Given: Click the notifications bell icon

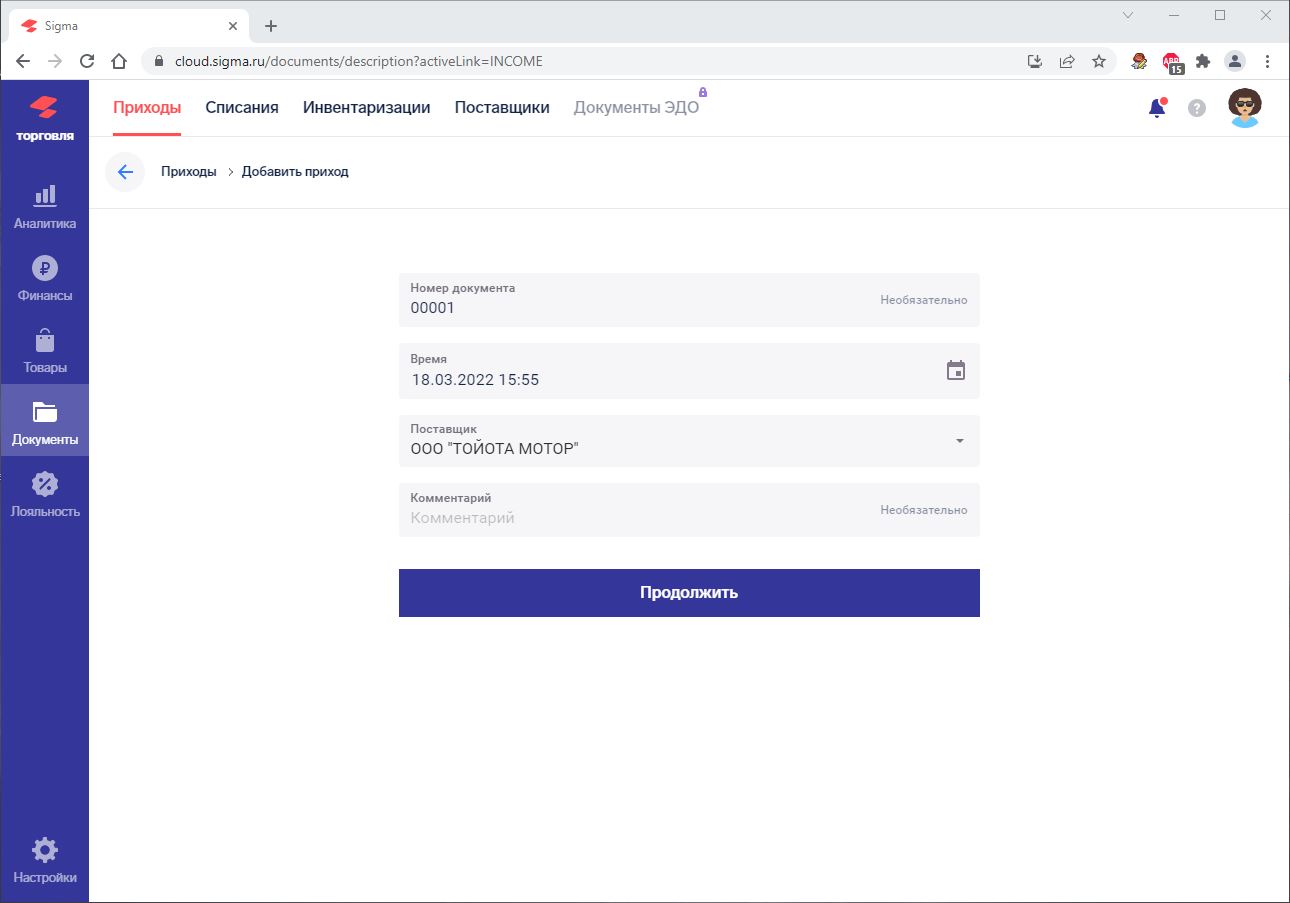Looking at the screenshot, I should pos(1157,108).
